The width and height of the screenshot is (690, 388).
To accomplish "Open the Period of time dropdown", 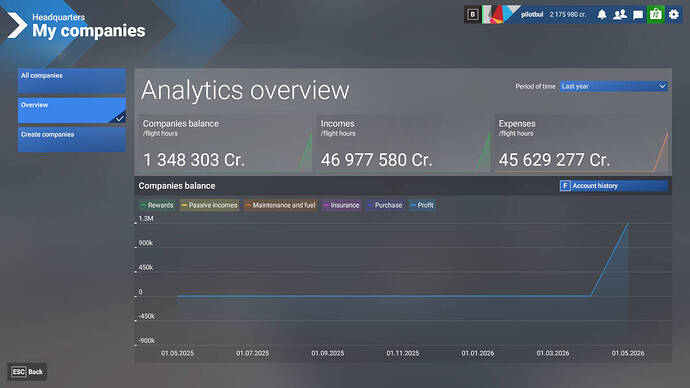I will [x=613, y=86].
